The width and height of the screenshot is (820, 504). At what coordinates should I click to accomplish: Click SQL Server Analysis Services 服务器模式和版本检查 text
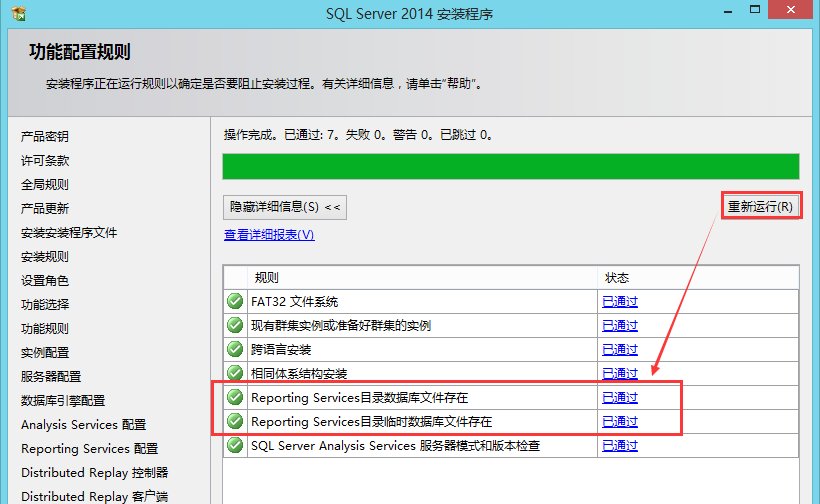[395, 446]
